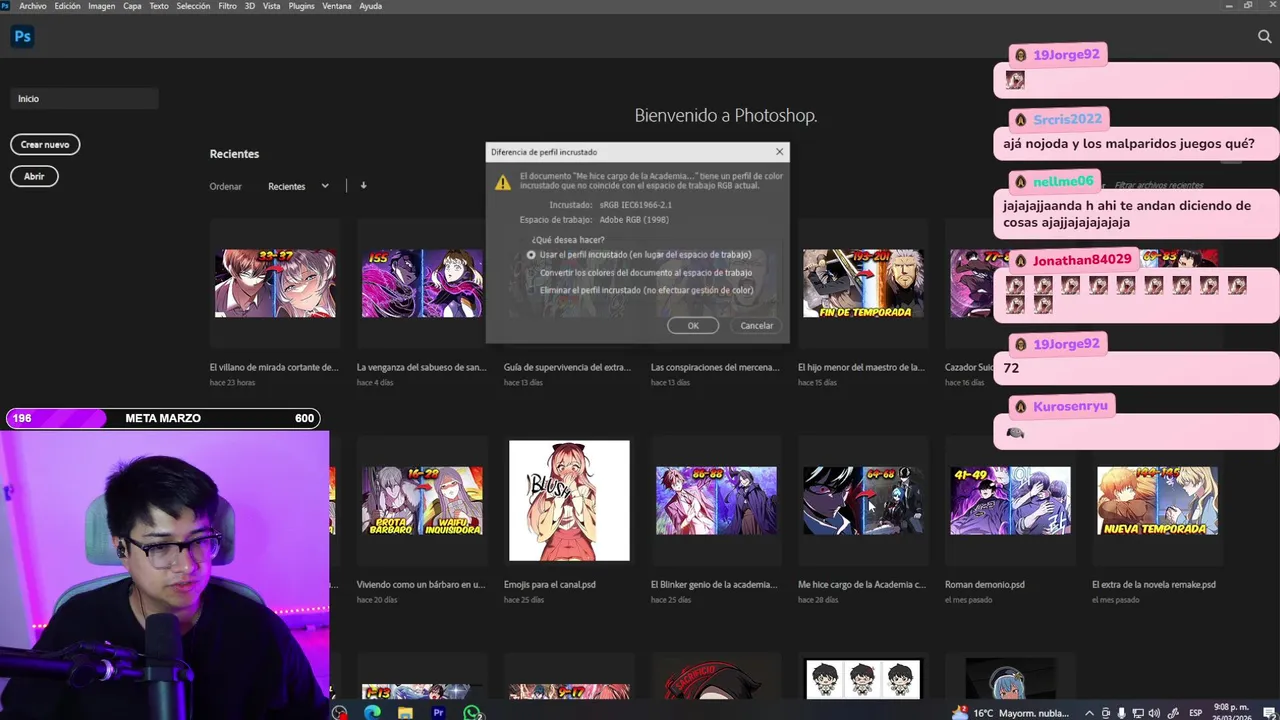Open the Plugins menu
Image resolution: width=1280 pixels, height=720 pixels.
(x=301, y=6)
